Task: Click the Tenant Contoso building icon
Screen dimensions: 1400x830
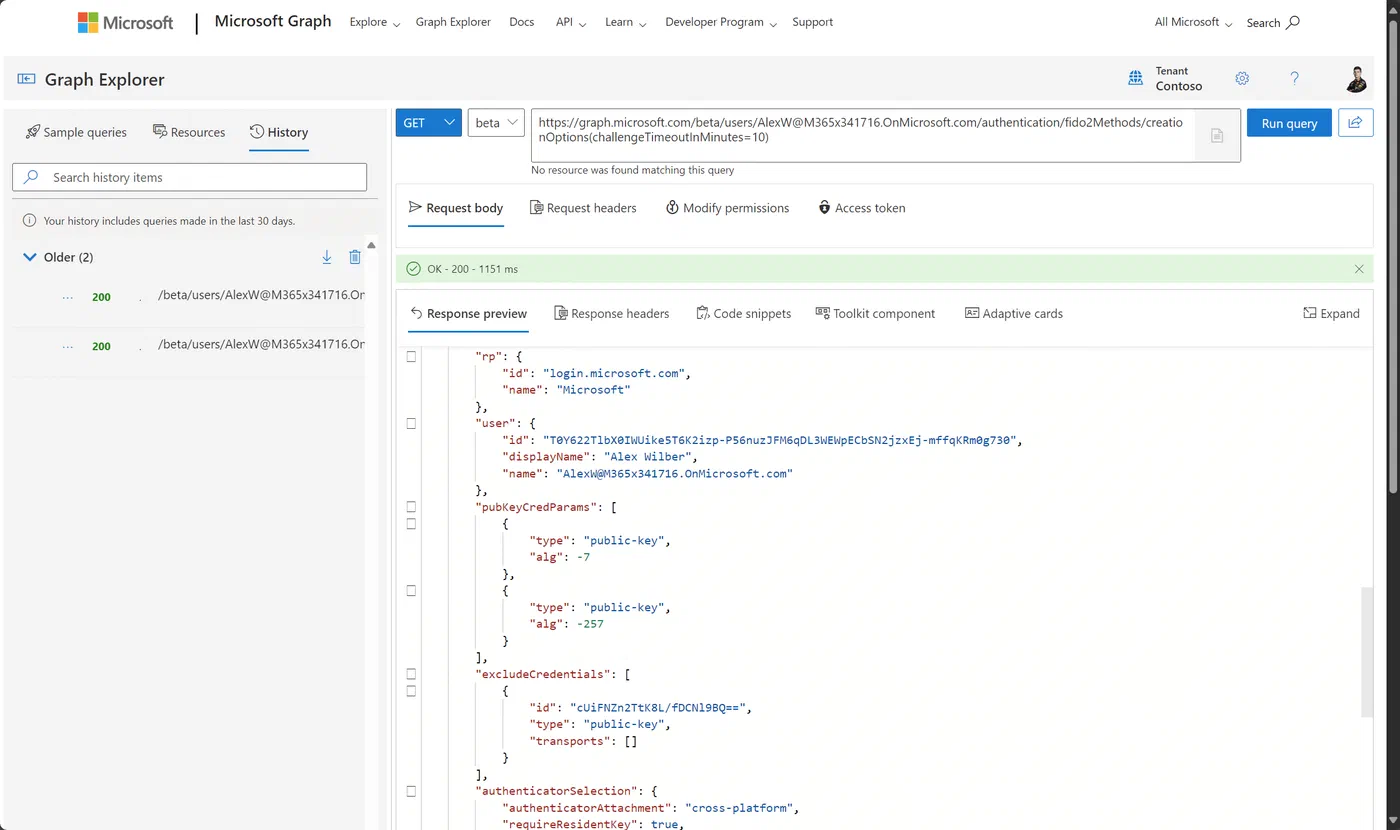Action: tap(1135, 78)
